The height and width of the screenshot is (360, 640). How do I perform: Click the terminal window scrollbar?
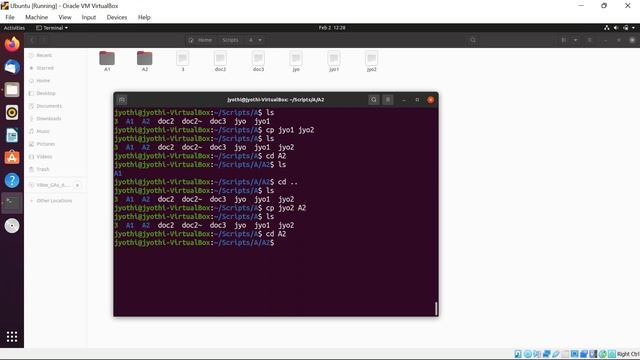click(436, 309)
